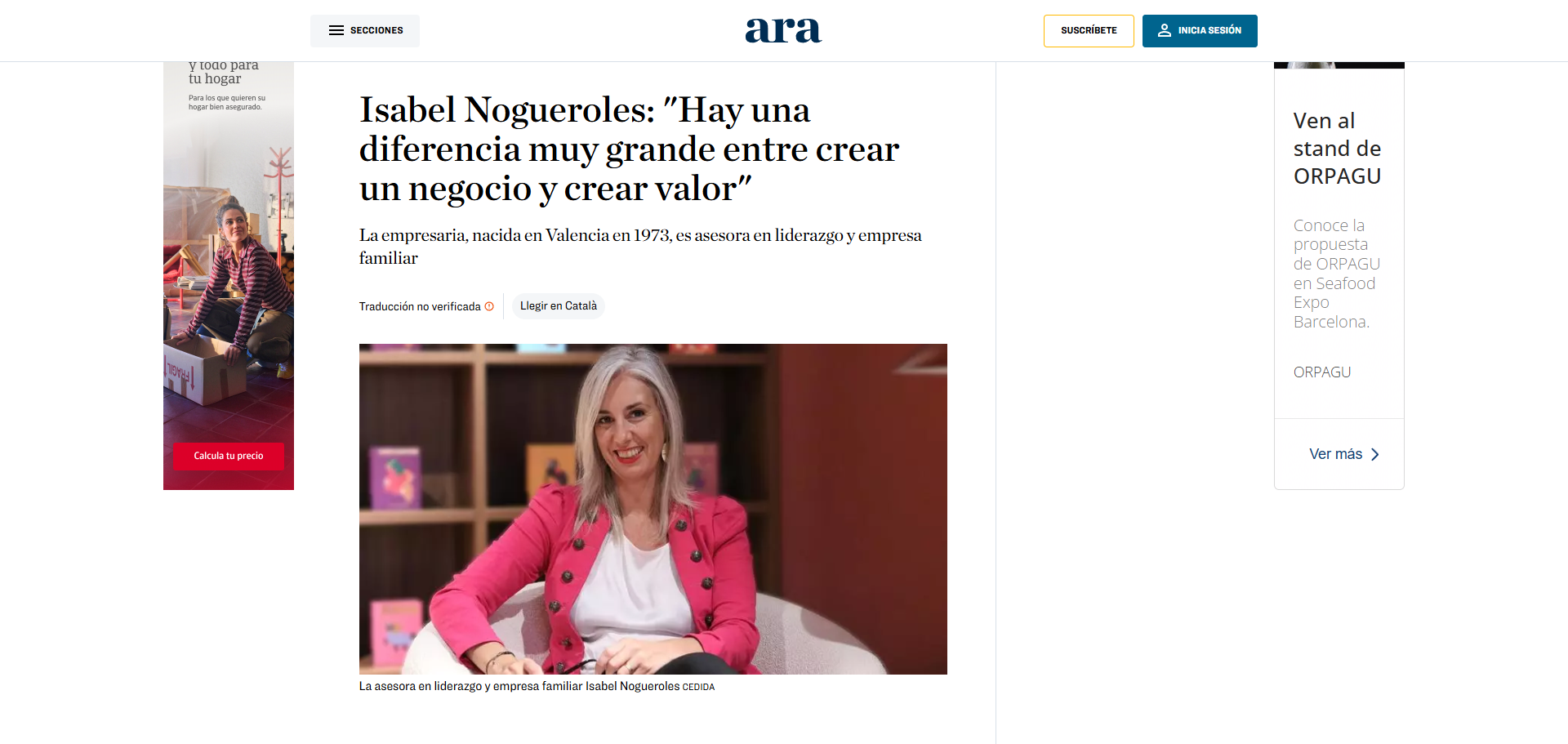
Task: Click the orange info icon beside Traducción no verificada
Action: click(489, 306)
